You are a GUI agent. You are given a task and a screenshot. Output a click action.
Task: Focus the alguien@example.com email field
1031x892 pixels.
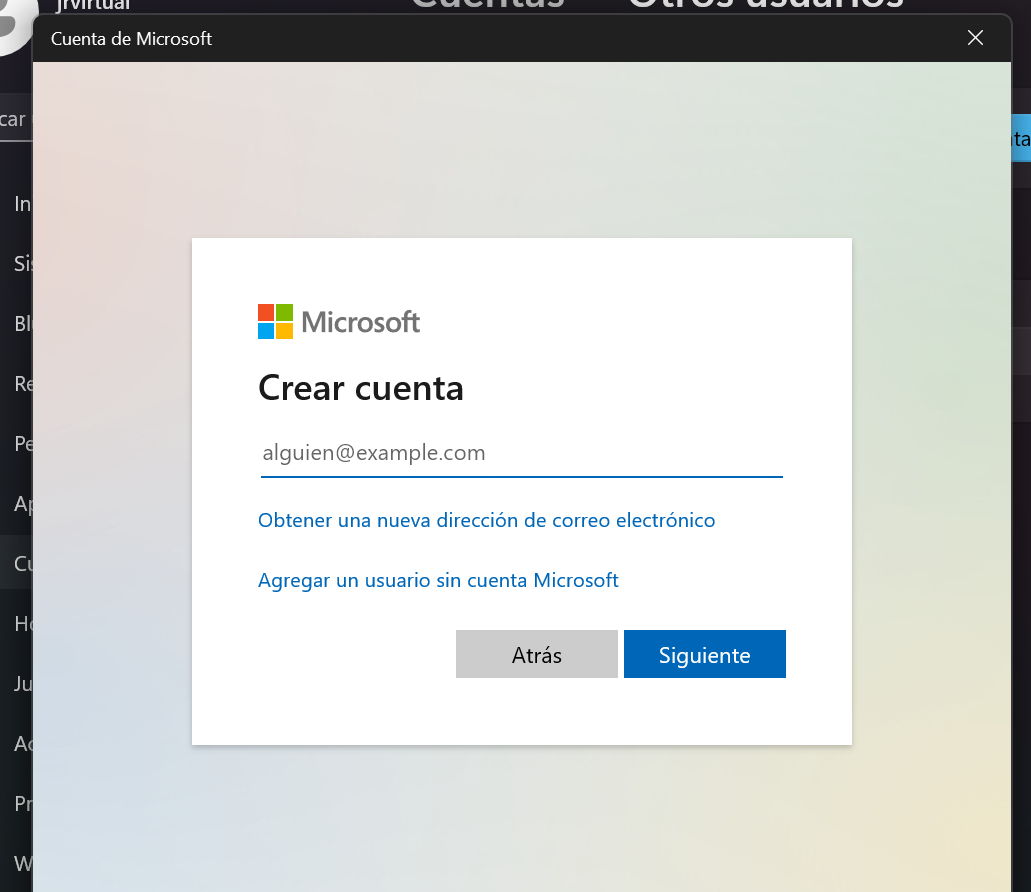coord(520,453)
